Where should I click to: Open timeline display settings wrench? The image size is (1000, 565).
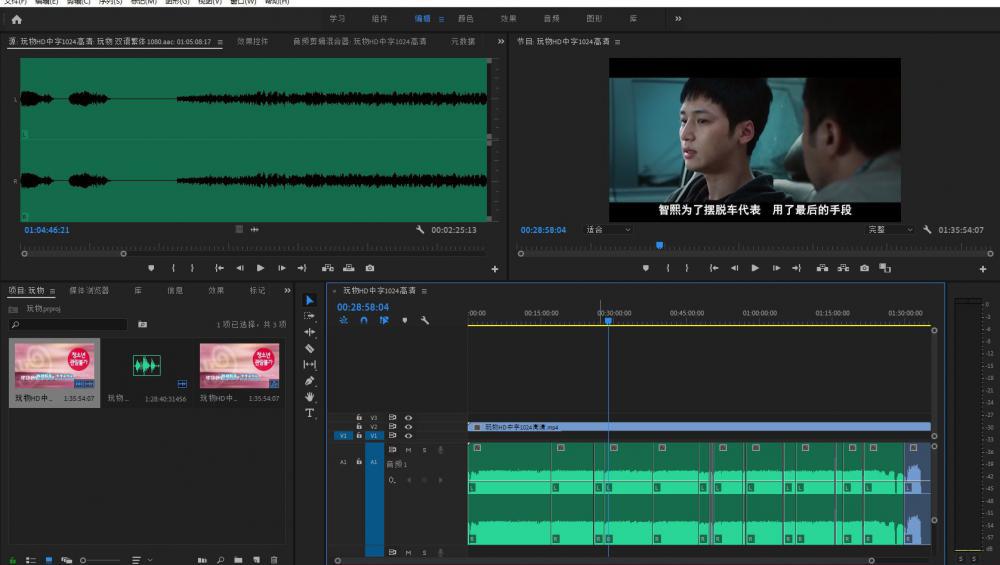(x=425, y=320)
